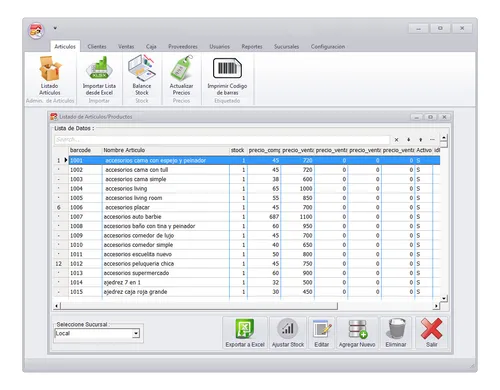Switch to the Articulos tab
The height and width of the screenshot is (390, 500).
pyautogui.click(x=65, y=47)
